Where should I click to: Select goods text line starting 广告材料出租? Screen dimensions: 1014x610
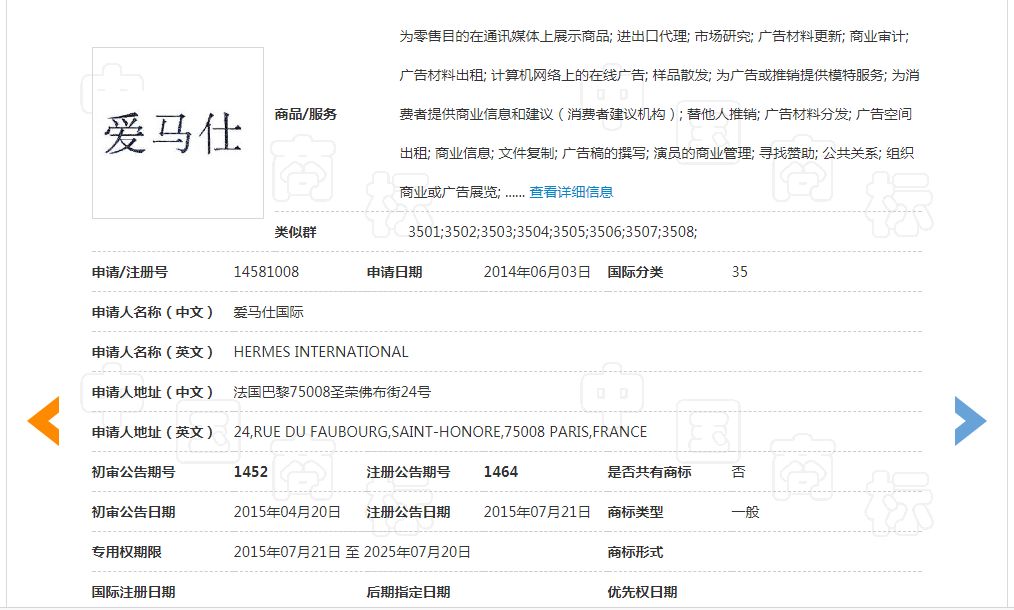point(659,75)
